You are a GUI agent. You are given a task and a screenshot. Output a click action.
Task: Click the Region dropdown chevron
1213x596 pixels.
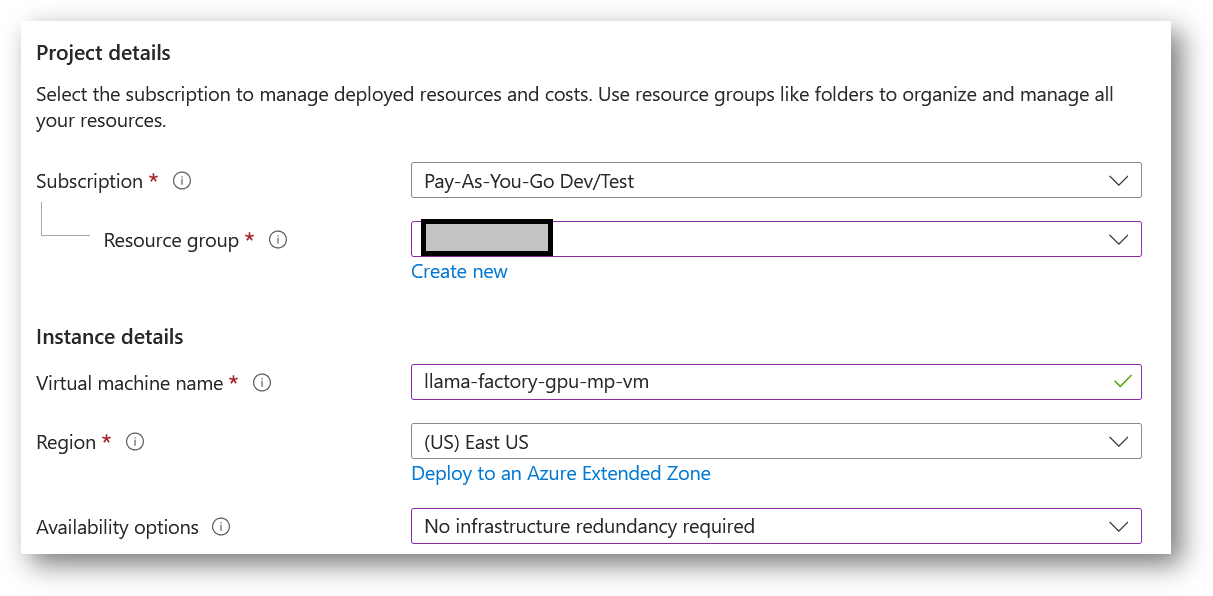click(1119, 441)
